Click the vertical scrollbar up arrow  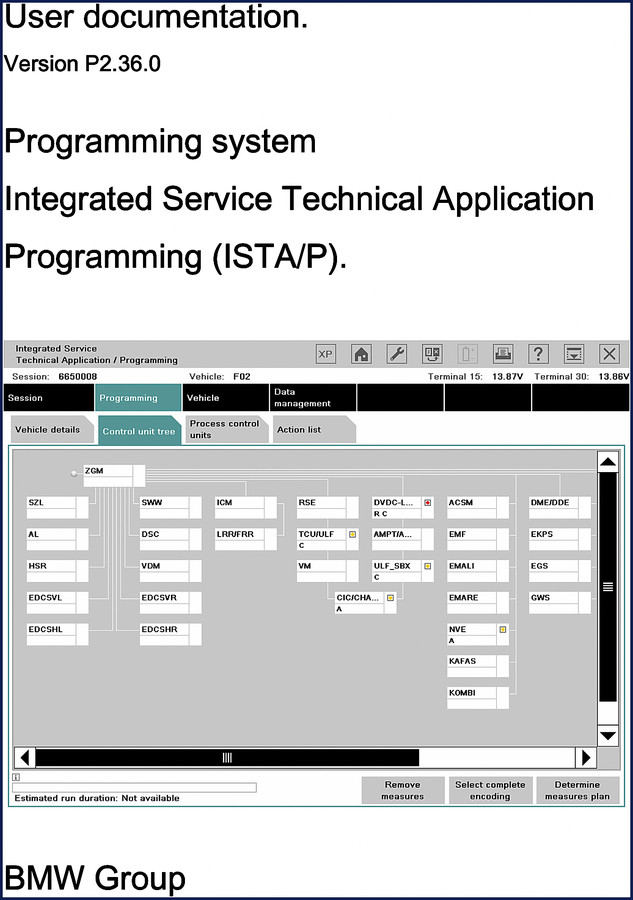pos(608,462)
